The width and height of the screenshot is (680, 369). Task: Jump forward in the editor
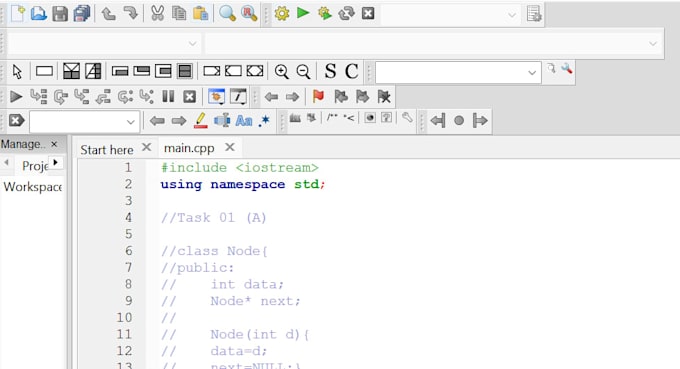pos(292,97)
